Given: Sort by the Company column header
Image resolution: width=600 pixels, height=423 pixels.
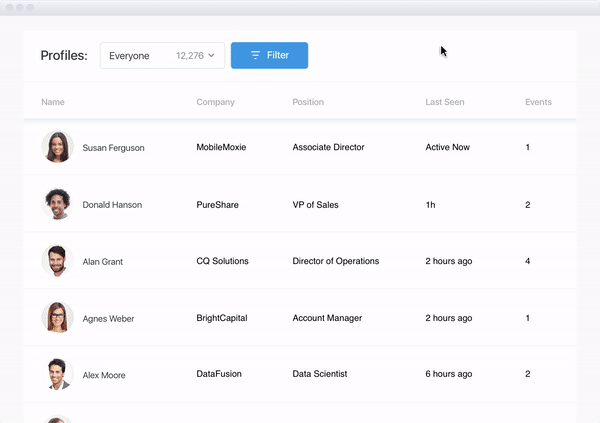Looking at the screenshot, I should [215, 102].
